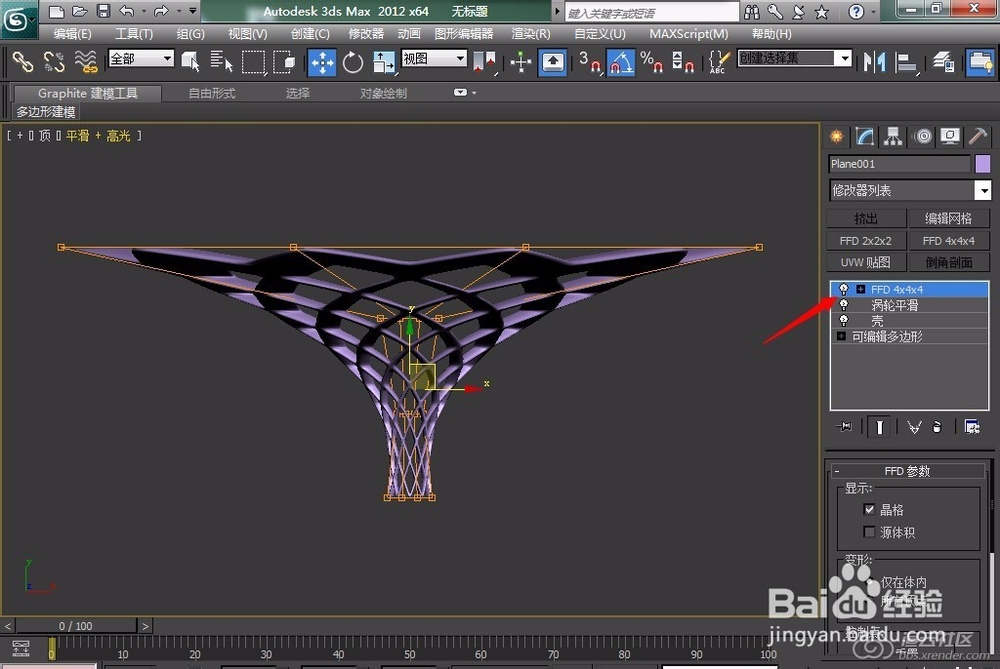Open the 全部 selection filter dropdown
This screenshot has width=1000, height=669.
click(x=141, y=59)
